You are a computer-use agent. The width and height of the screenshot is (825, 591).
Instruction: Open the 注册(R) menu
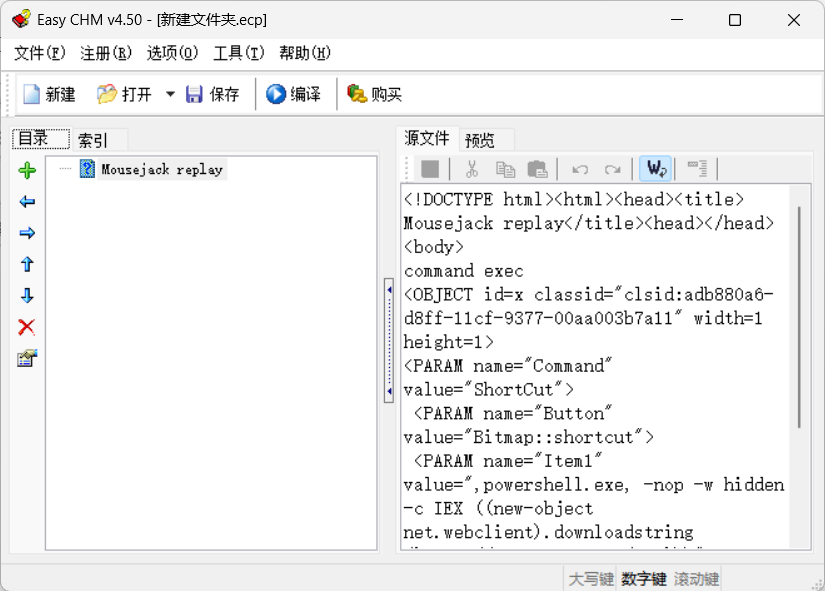[106, 53]
